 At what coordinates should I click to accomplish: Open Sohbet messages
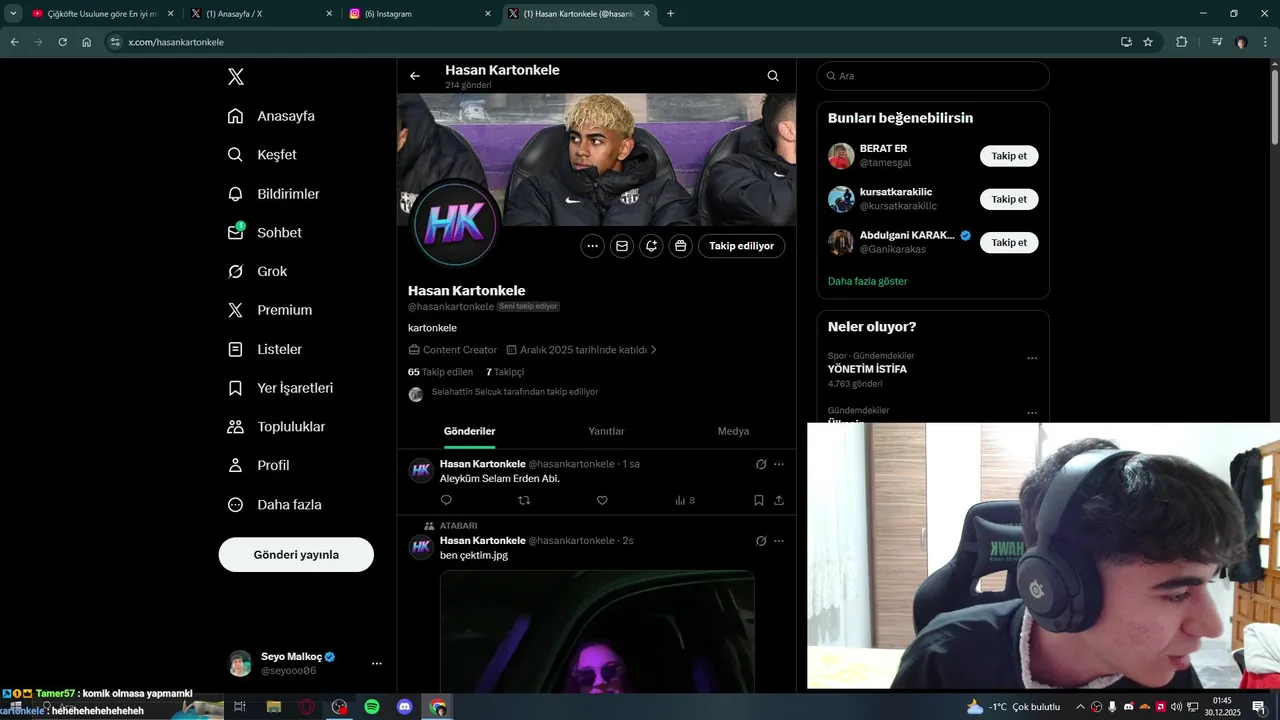264,232
